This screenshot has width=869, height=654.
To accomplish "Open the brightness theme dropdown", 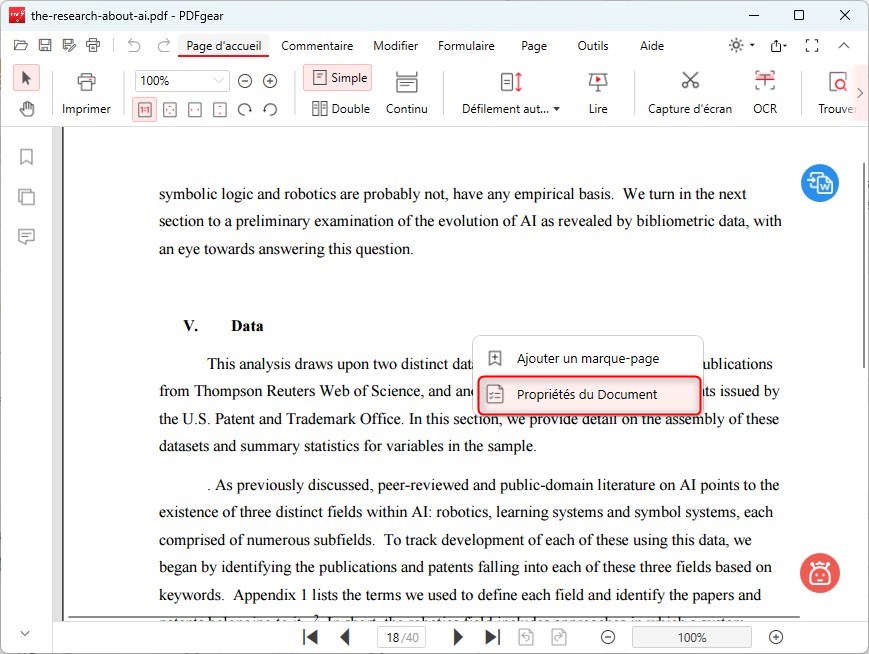I will tap(742, 45).
